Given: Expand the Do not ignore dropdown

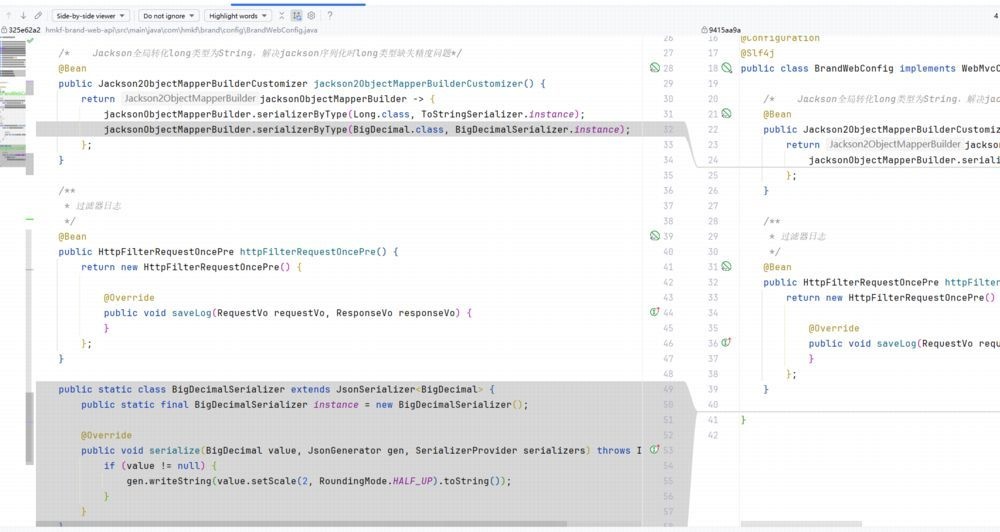Looking at the screenshot, I should [x=168, y=15].
